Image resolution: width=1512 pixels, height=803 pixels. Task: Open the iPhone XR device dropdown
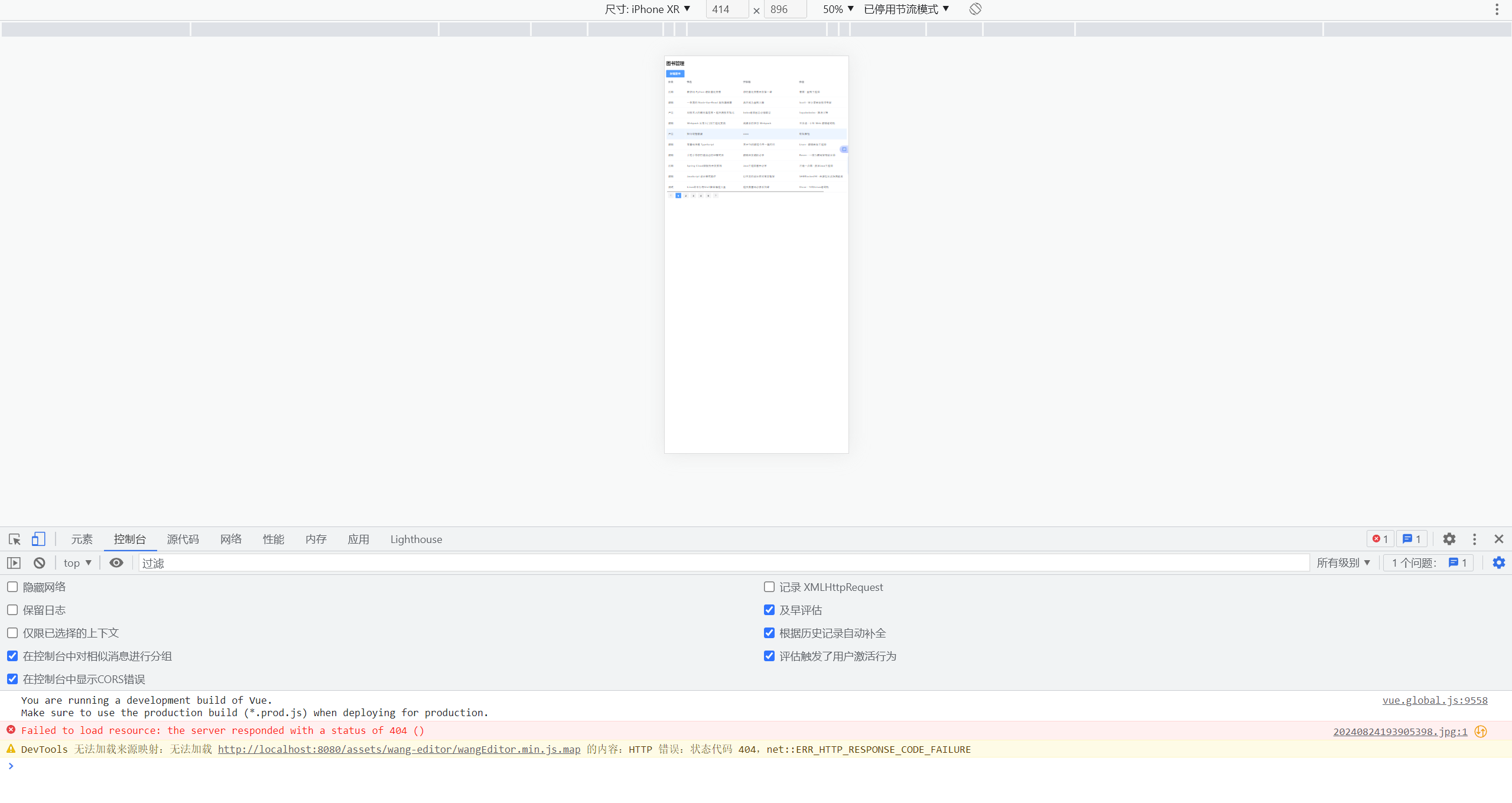click(x=647, y=9)
